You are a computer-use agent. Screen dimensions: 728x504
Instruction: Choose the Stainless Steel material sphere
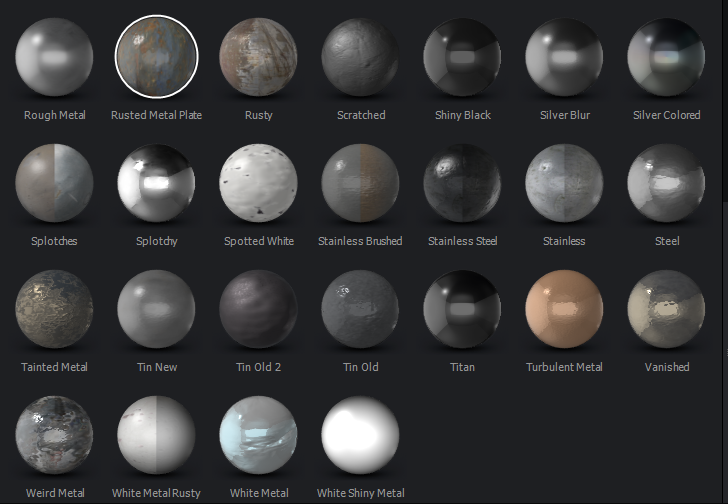point(463,183)
